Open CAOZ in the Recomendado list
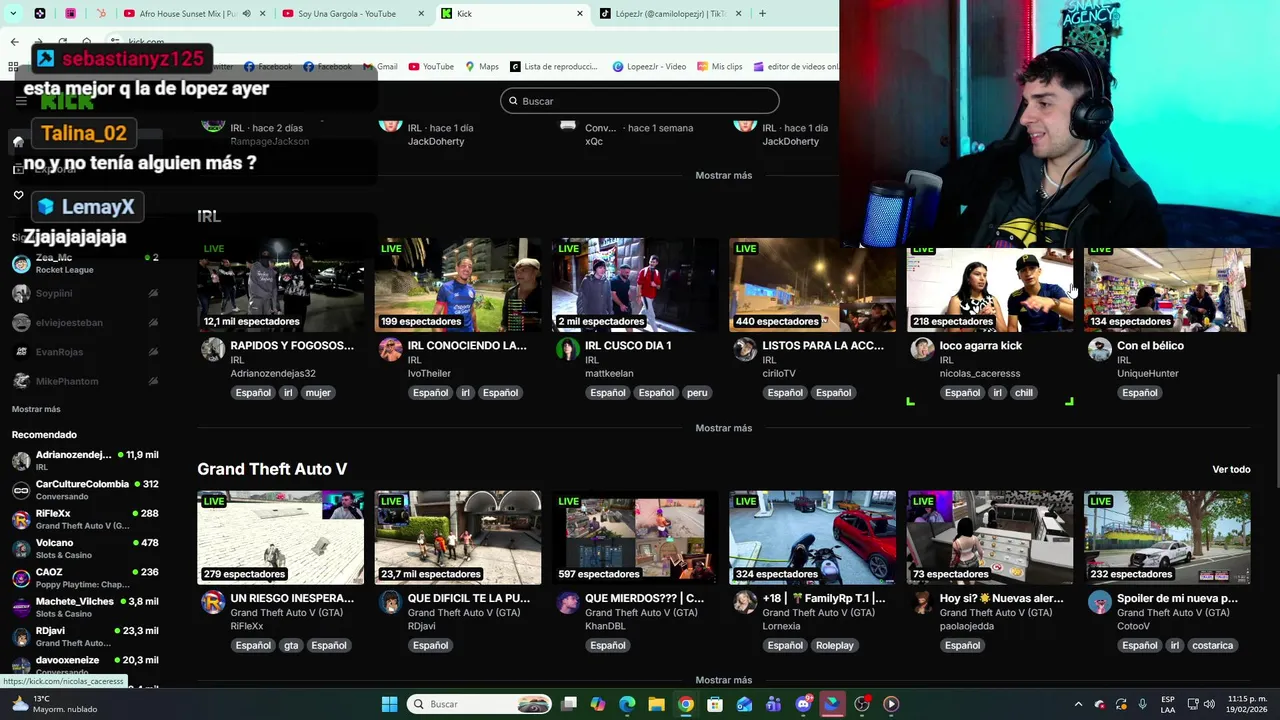The height and width of the screenshot is (720, 1280). (85, 578)
